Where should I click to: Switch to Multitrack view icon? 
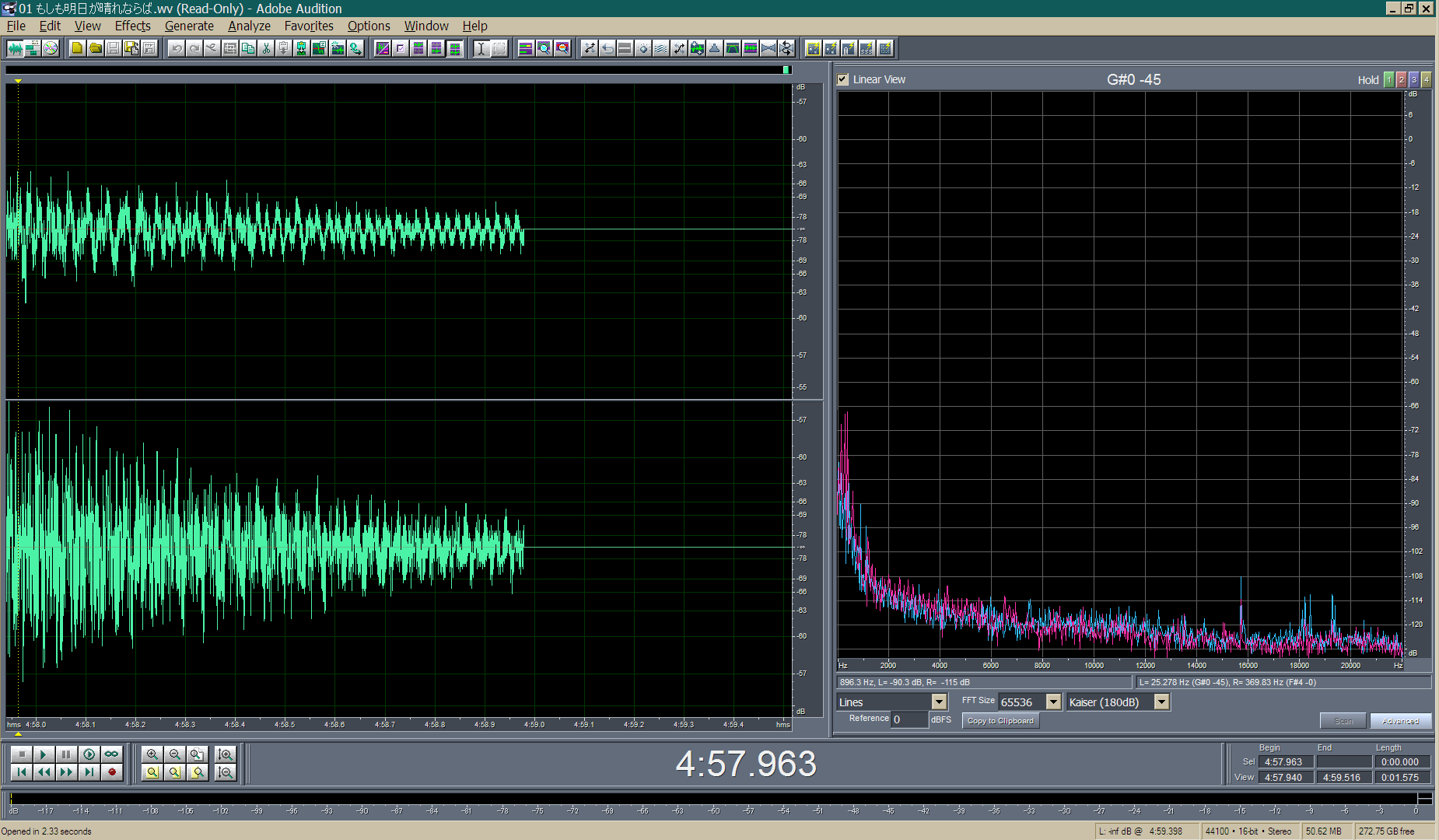tap(33, 48)
